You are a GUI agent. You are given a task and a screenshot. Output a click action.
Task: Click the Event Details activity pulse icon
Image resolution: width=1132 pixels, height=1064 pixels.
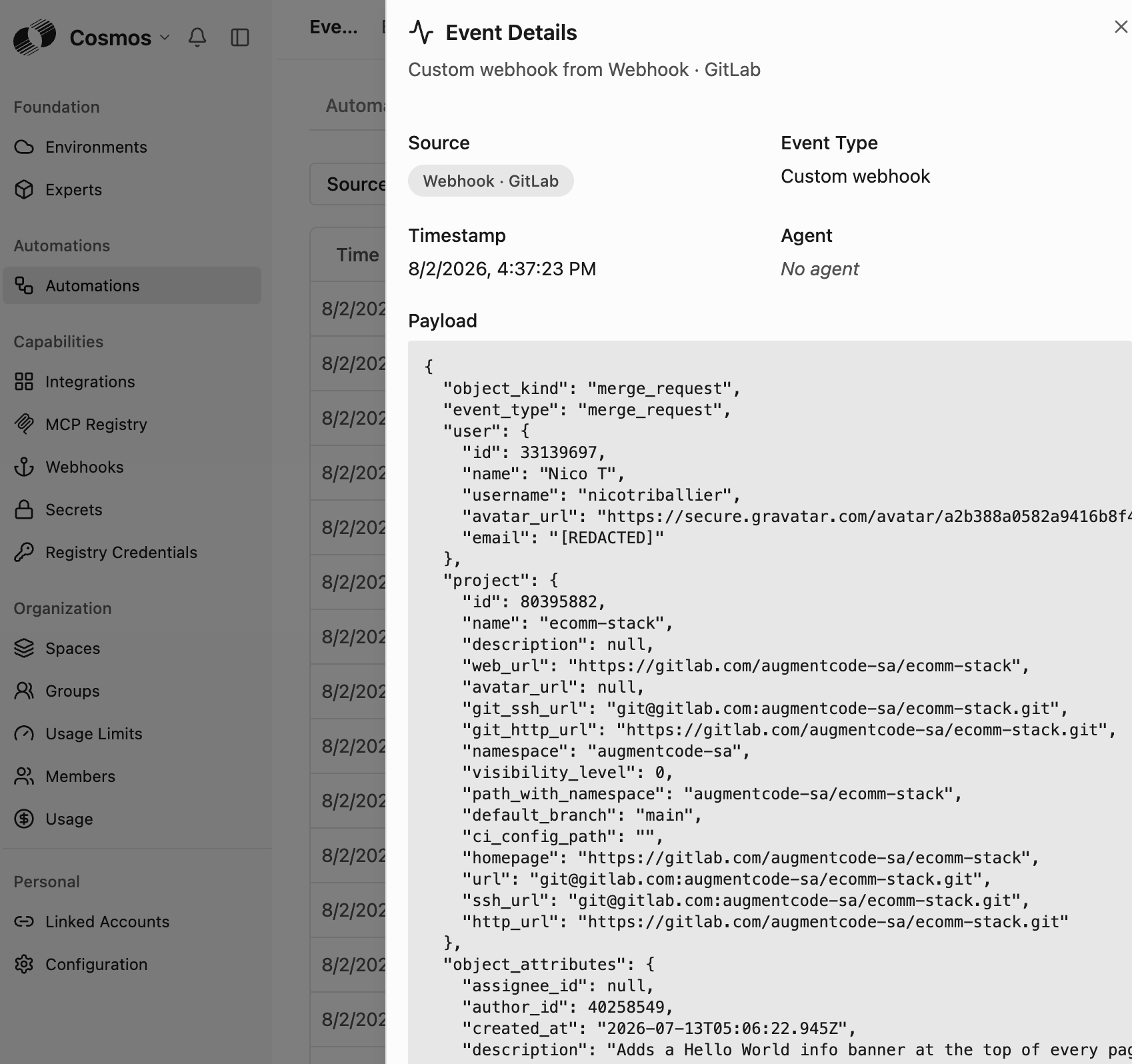(x=421, y=32)
